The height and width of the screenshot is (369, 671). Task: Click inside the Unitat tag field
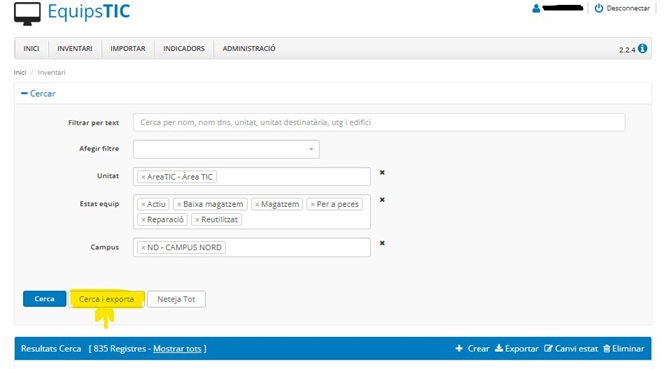(252, 176)
